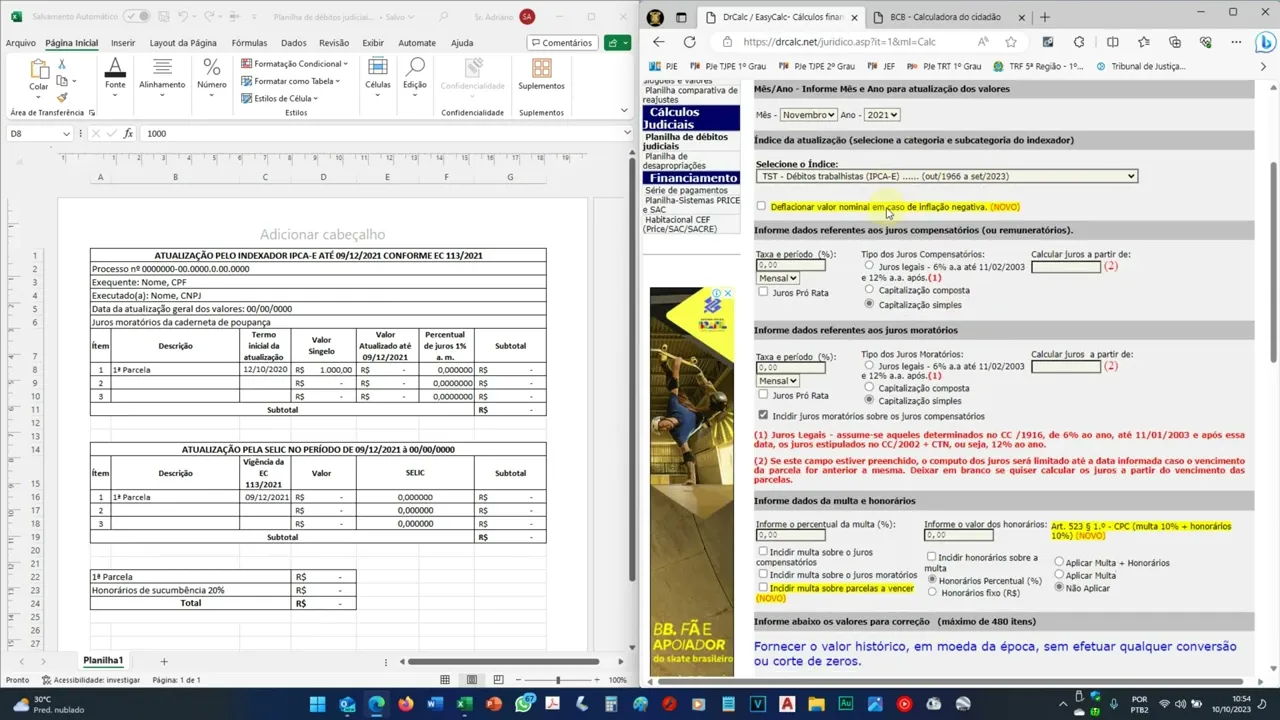The image size is (1280, 720).
Task: Check Incidir multa sobre parcelas a vencer
Action: click(763, 588)
